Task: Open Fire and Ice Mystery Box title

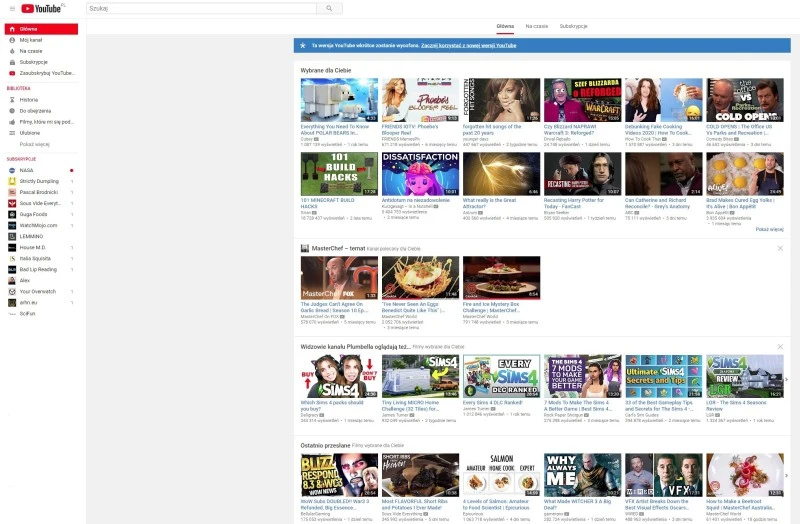Action: tap(491, 307)
